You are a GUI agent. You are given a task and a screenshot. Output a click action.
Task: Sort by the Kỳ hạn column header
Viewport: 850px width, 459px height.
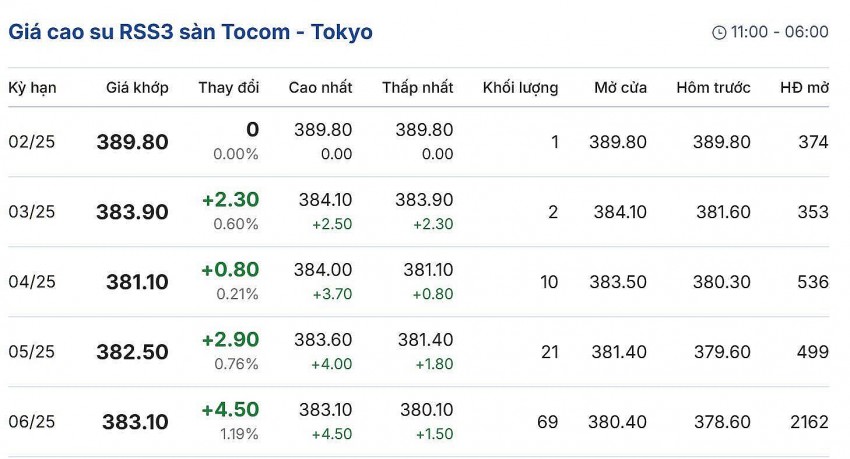tap(32, 88)
